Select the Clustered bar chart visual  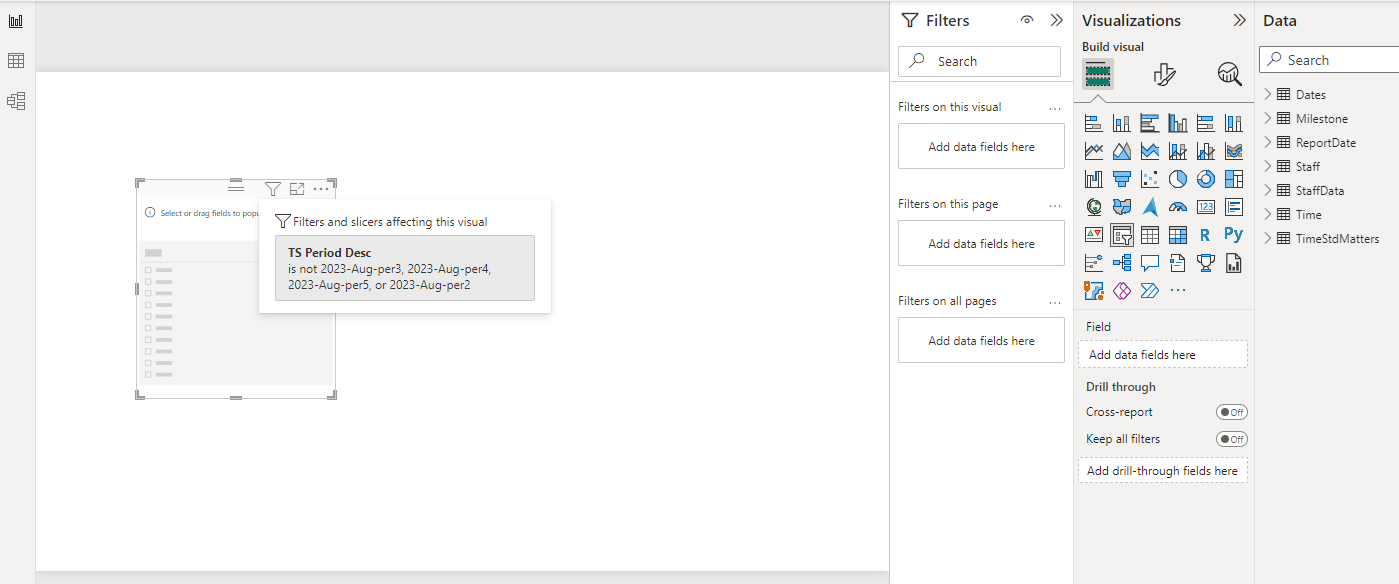(1150, 123)
